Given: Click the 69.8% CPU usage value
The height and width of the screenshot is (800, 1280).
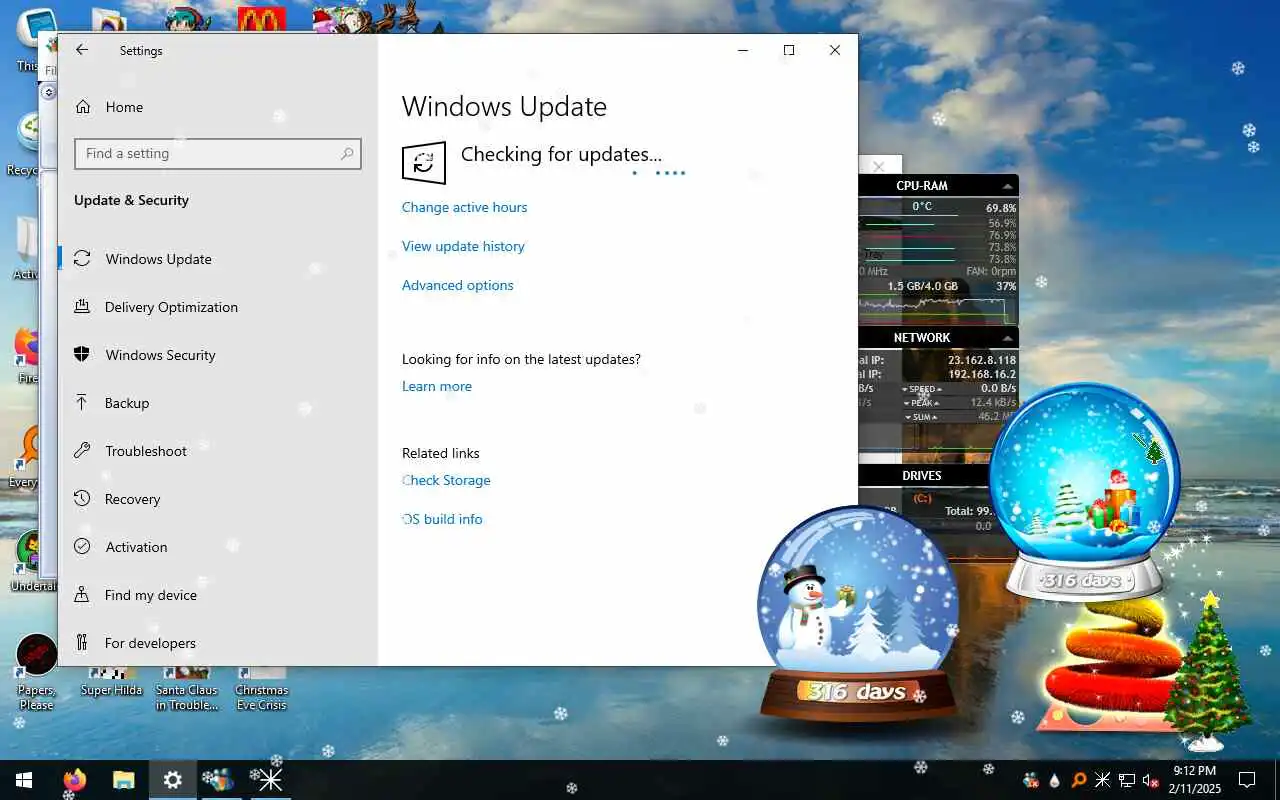Looking at the screenshot, I should 1001,208.
